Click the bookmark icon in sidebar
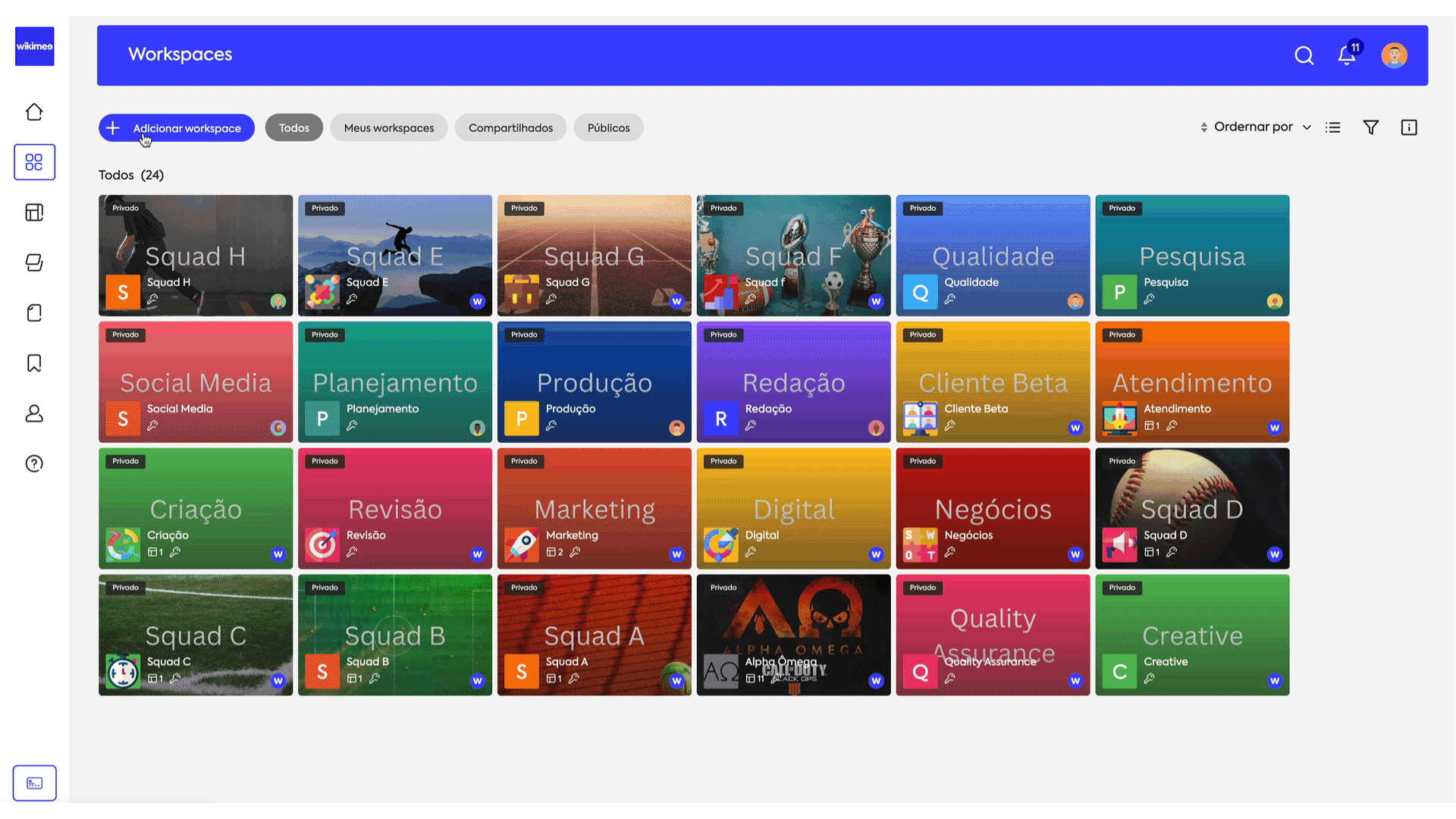Viewport: 1456px width, 819px height. [x=34, y=363]
